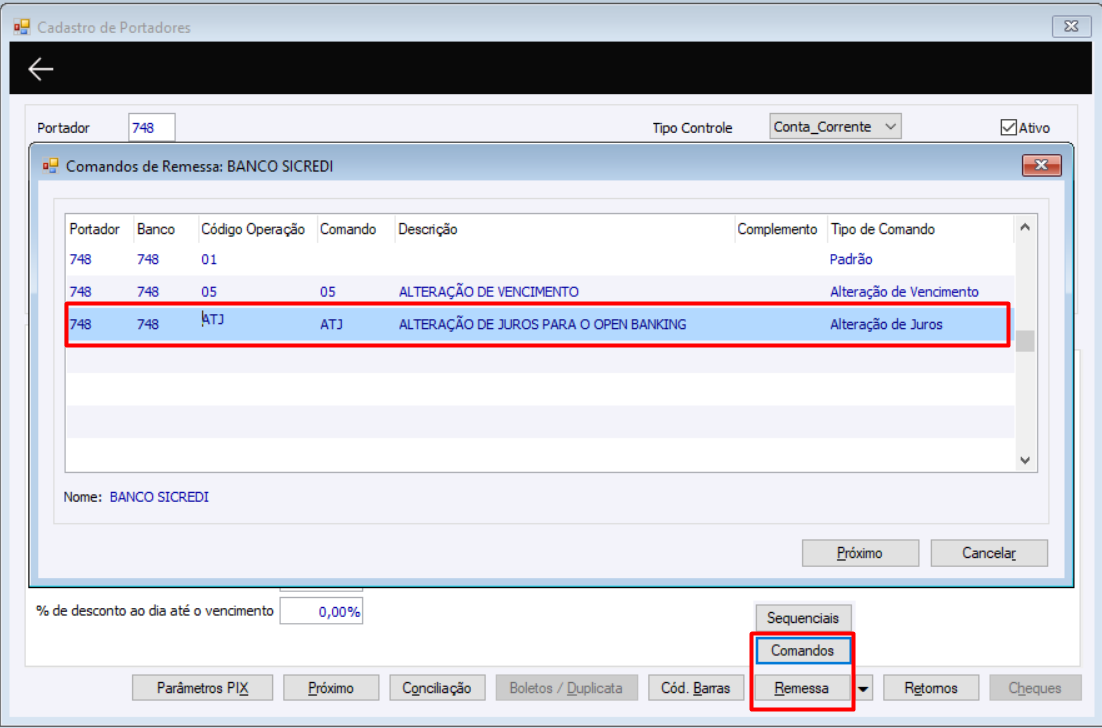Click the Cód. Barras button

(696, 688)
